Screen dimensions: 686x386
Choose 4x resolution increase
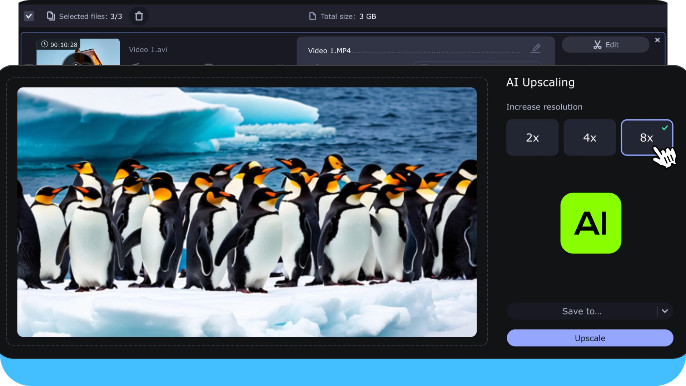589,137
